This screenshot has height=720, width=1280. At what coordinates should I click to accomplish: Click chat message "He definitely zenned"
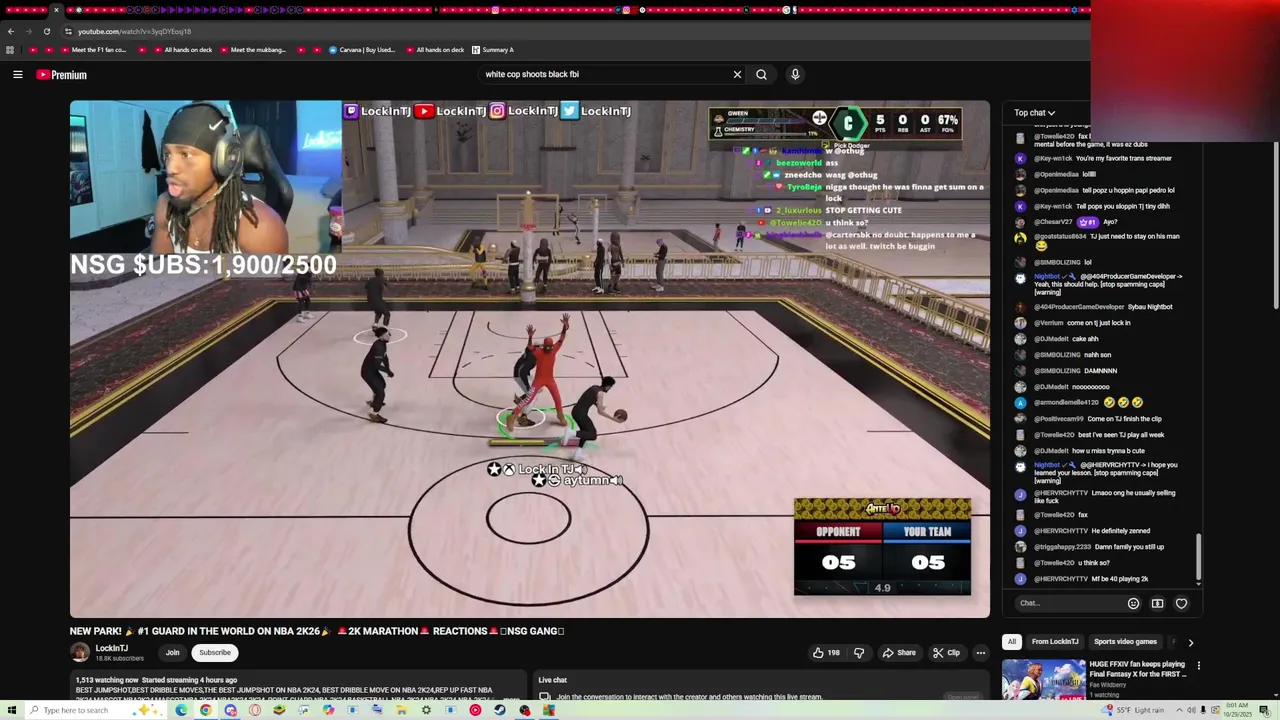[1120, 531]
